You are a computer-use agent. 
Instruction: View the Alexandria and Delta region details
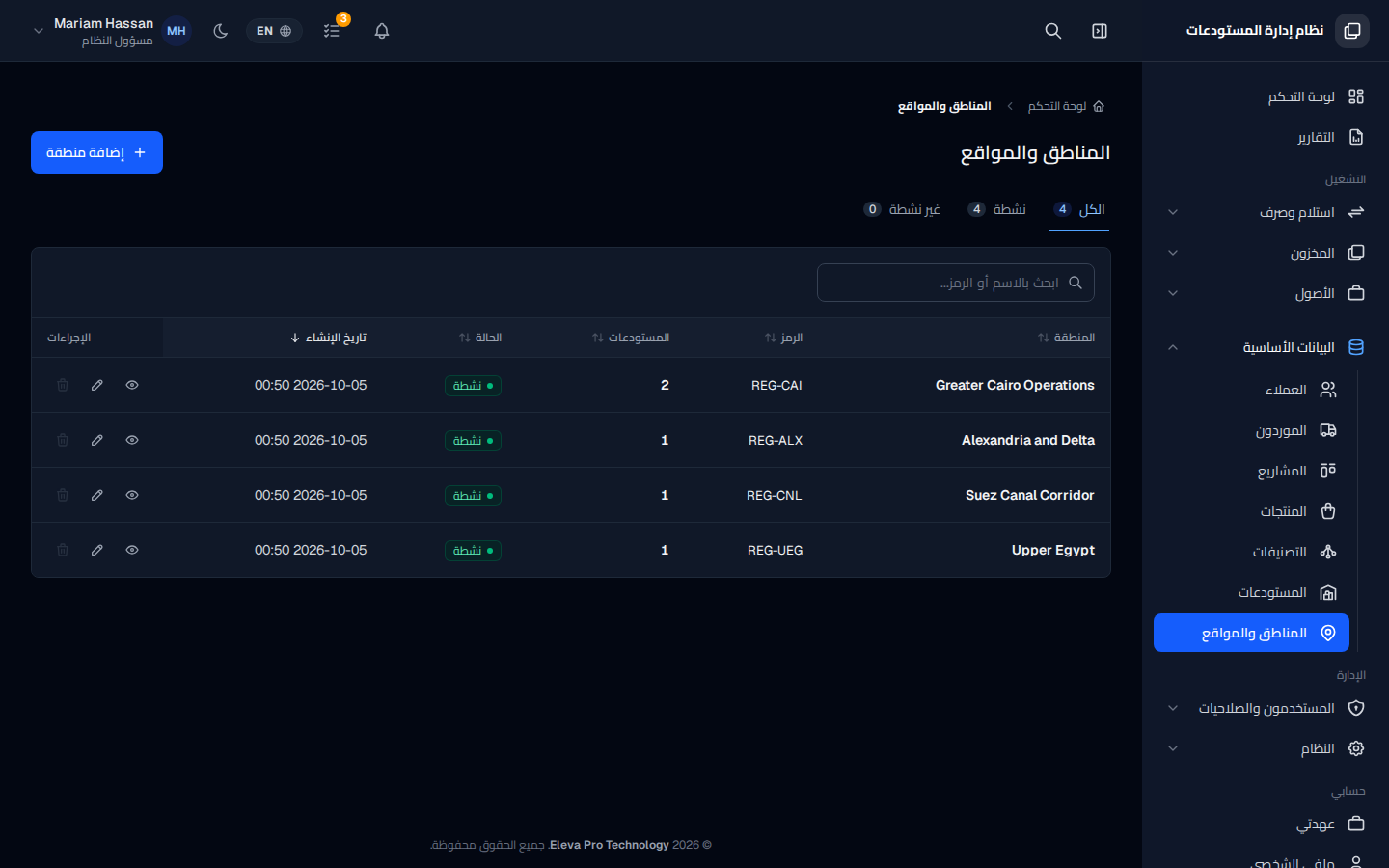tap(132, 440)
